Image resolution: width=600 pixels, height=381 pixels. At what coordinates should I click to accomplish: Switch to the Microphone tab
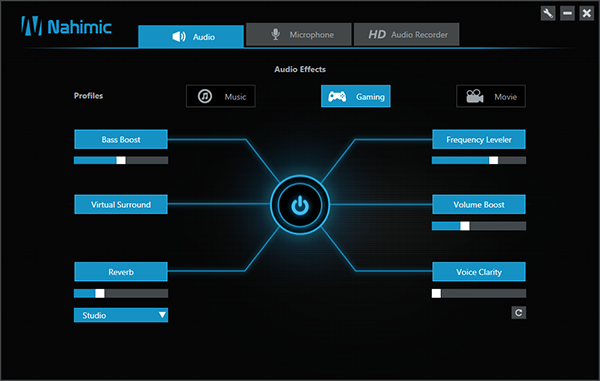click(x=298, y=34)
